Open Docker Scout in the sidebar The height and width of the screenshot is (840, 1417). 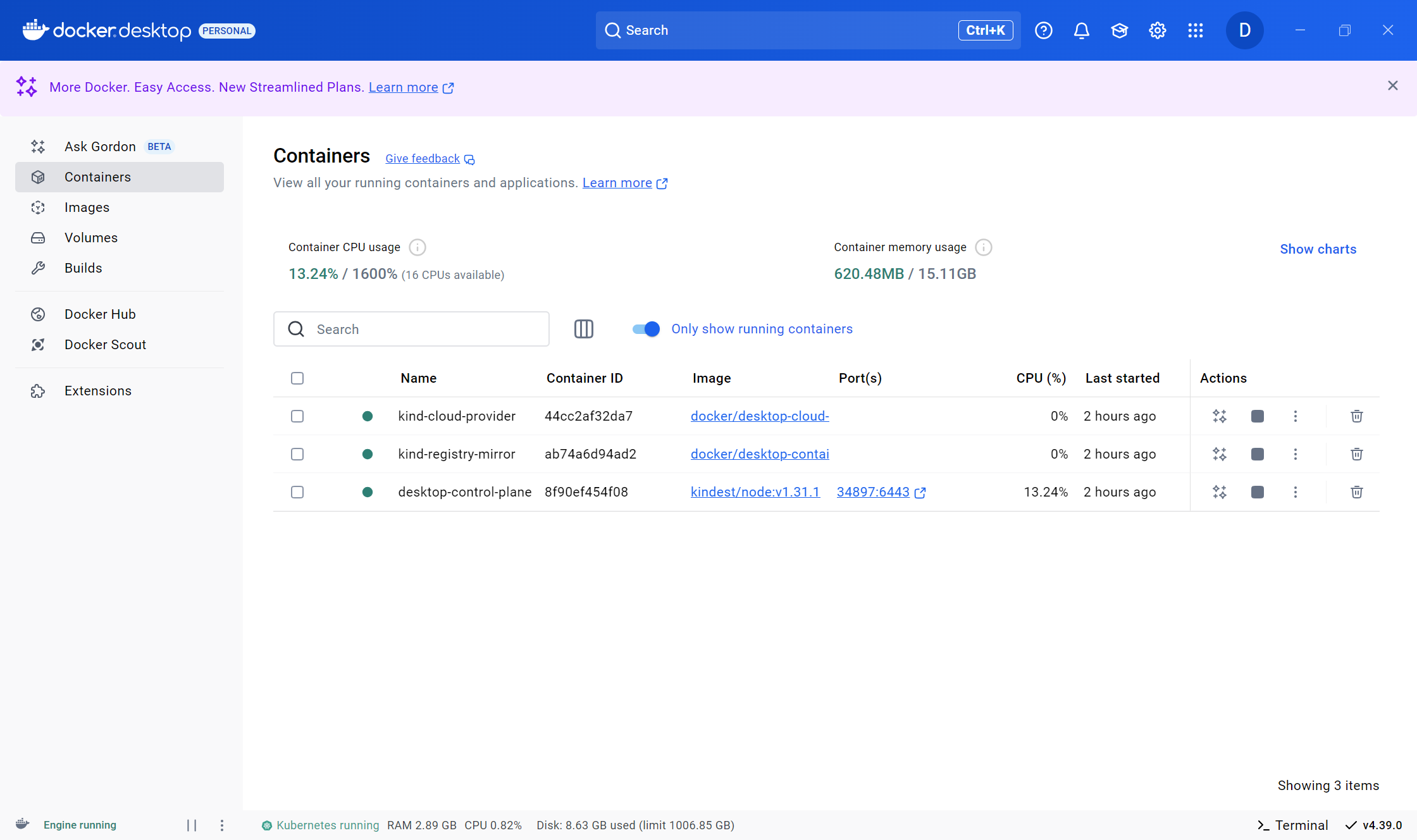120,345
